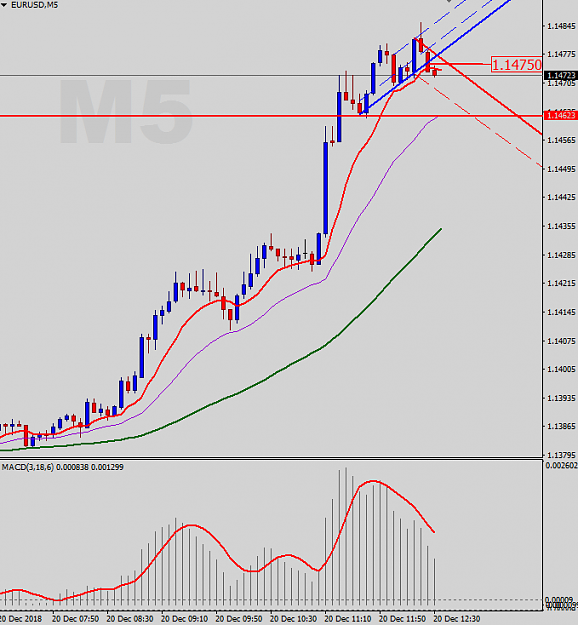Click the 1.14005 price axis value
The height and width of the screenshot is (625, 578).
(x=562, y=369)
